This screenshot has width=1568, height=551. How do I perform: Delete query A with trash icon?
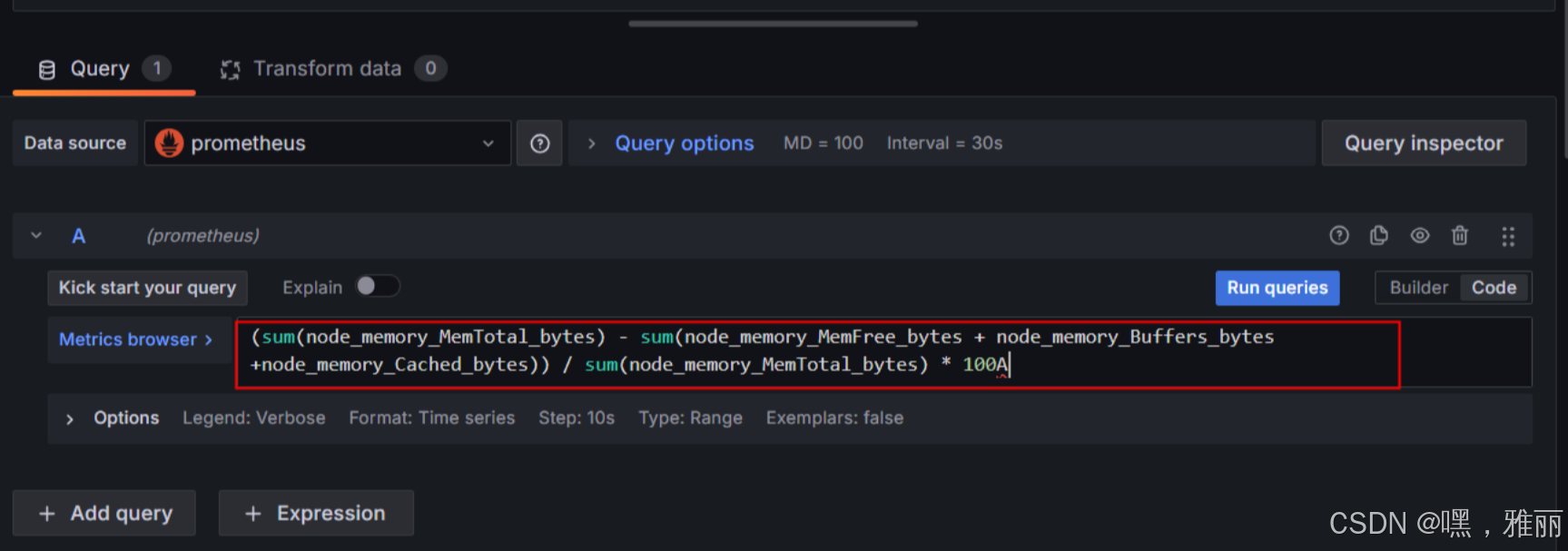pos(1459,236)
